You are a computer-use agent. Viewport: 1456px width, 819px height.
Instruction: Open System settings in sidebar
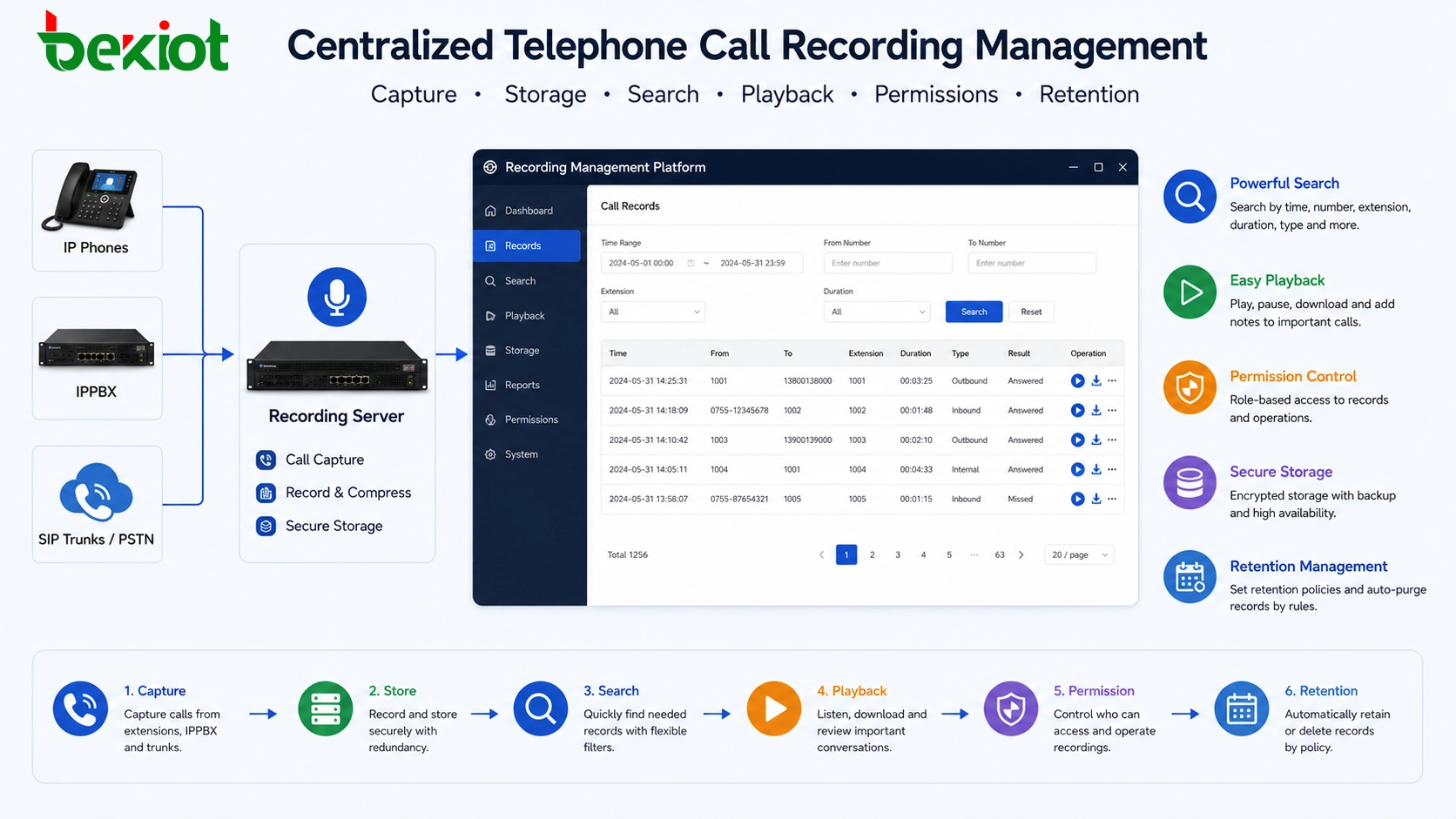point(527,454)
